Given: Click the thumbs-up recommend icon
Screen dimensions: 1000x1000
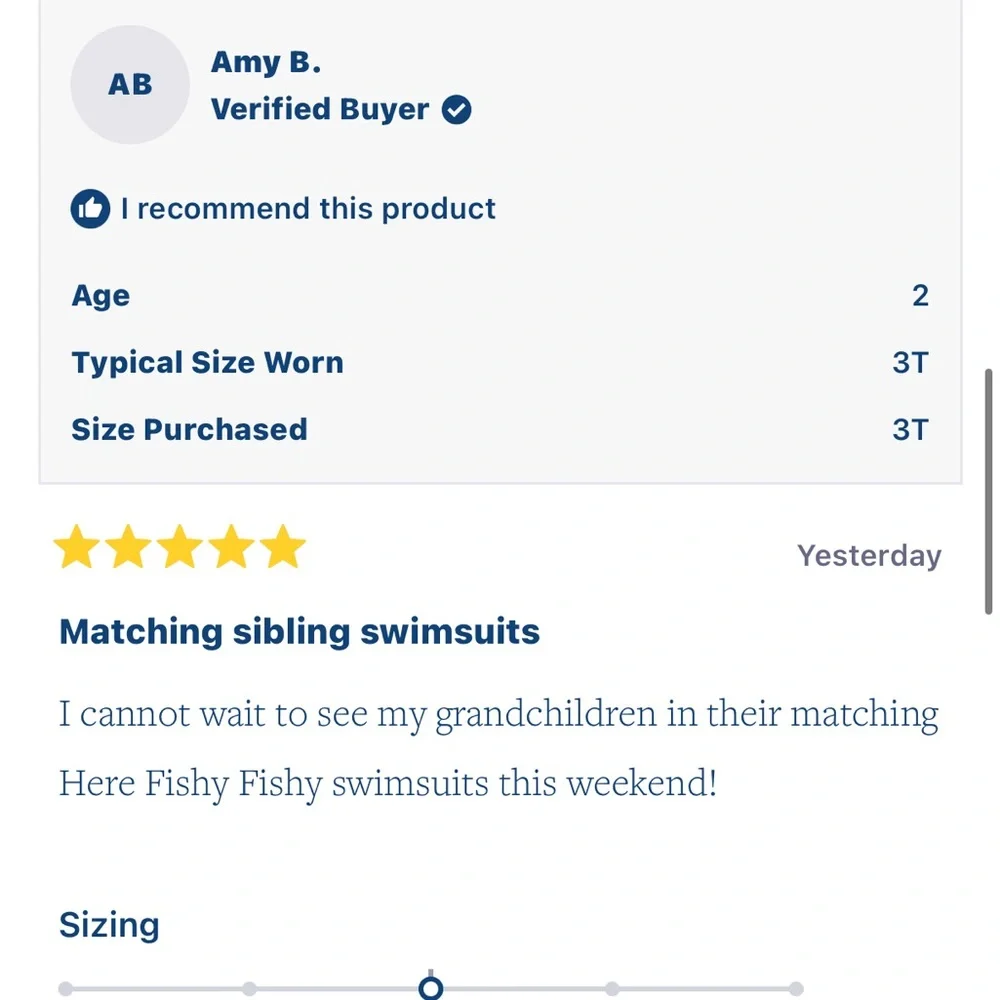Looking at the screenshot, I should point(90,209).
